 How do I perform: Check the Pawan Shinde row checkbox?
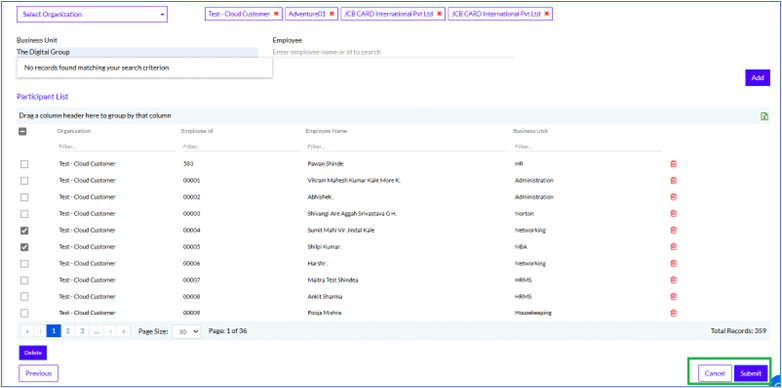pyautogui.click(x=24, y=164)
